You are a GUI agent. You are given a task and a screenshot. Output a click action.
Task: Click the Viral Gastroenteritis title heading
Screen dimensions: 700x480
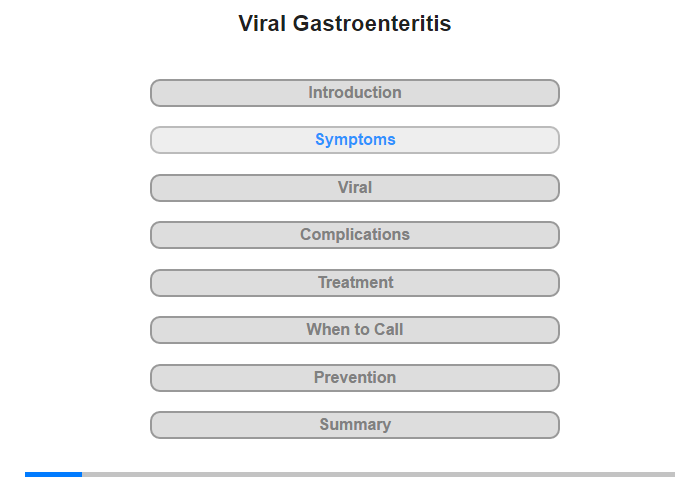pos(345,24)
